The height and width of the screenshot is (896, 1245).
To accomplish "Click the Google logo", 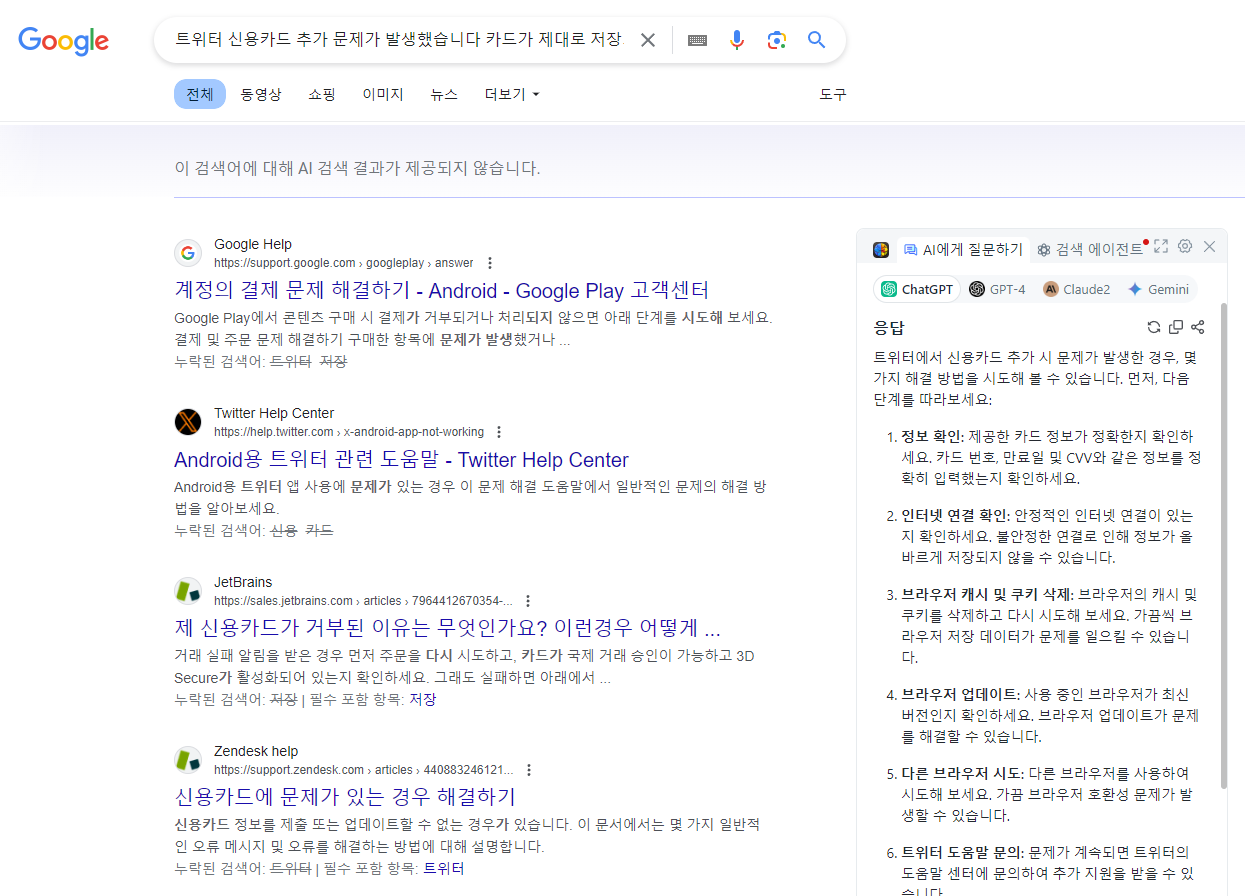I will click(x=64, y=40).
